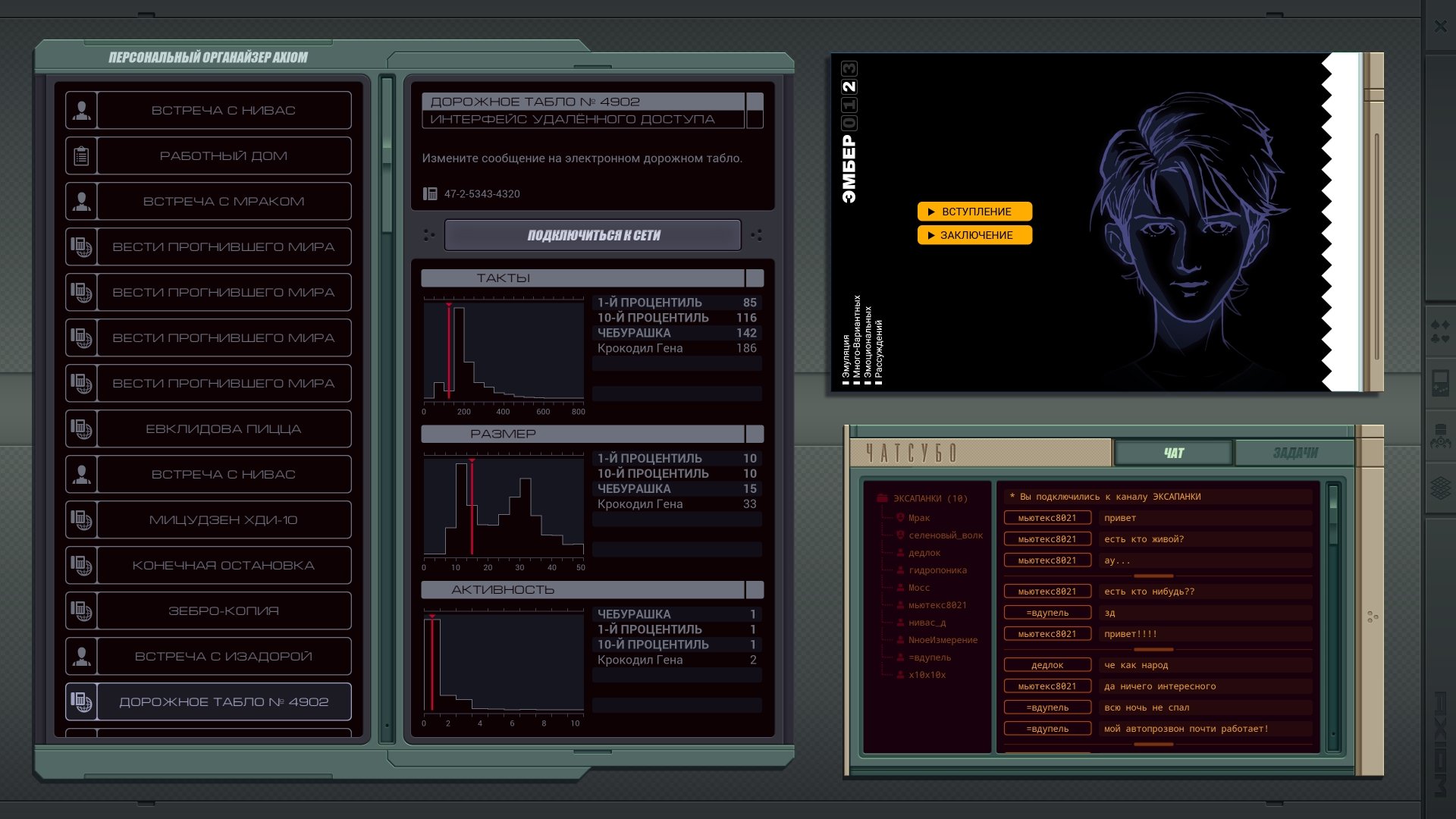Click clipboard icon beside РАБОТНЫЙ ДОМ
1456x819 pixels.
point(81,155)
